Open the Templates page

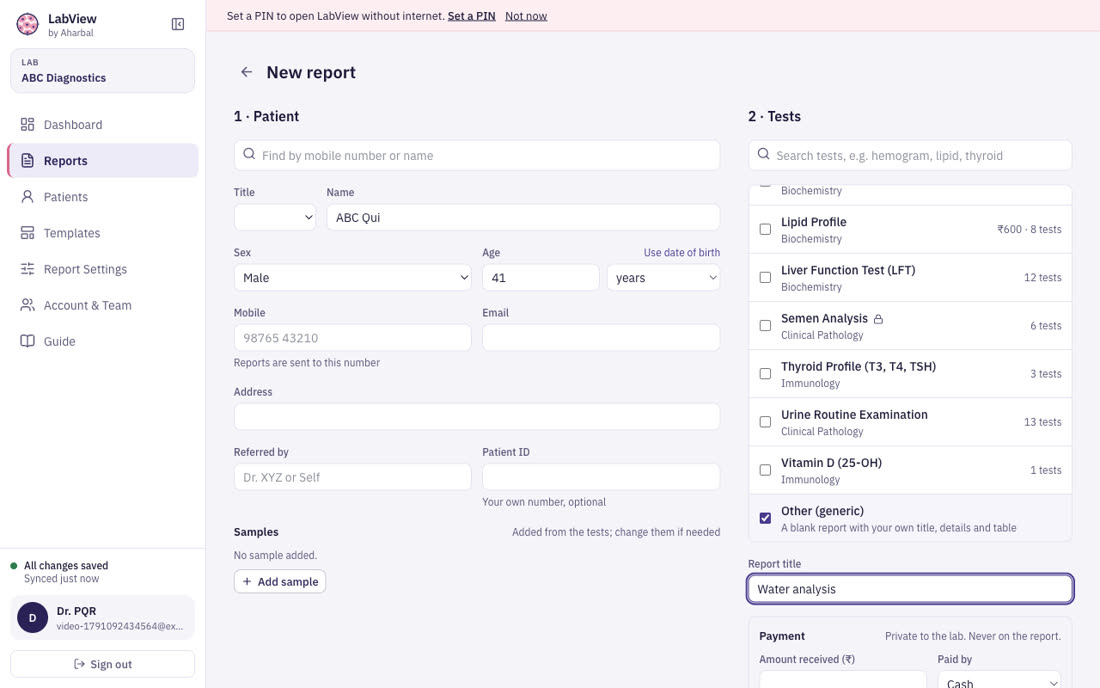[102, 233]
